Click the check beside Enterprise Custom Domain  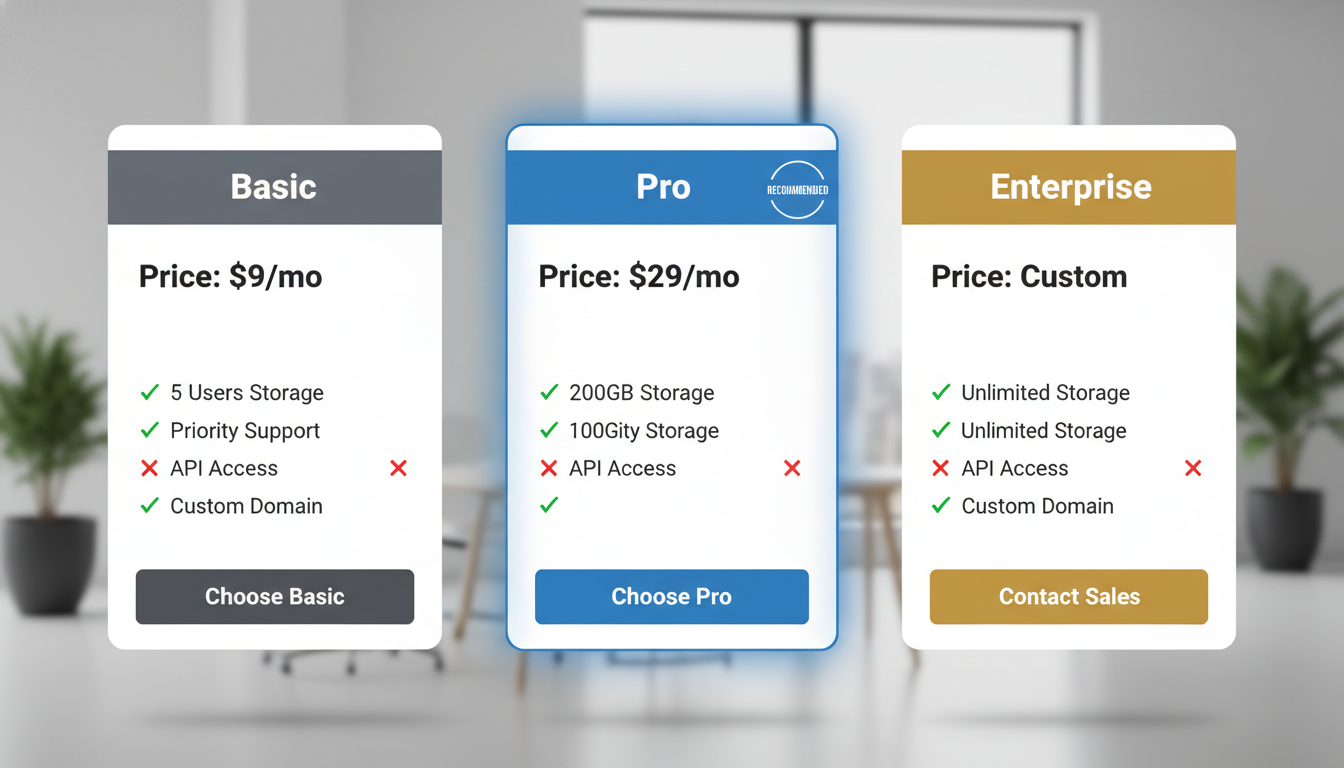(940, 506)
